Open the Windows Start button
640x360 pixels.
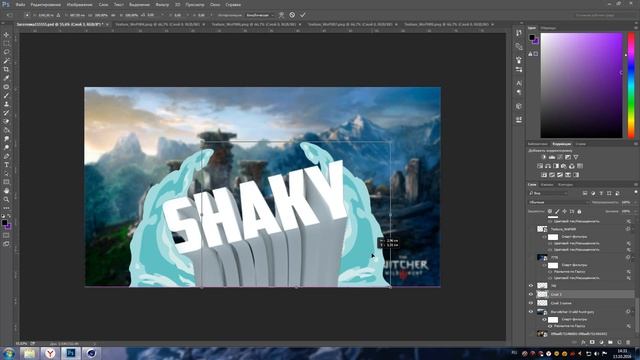click(x=9, y=353)
